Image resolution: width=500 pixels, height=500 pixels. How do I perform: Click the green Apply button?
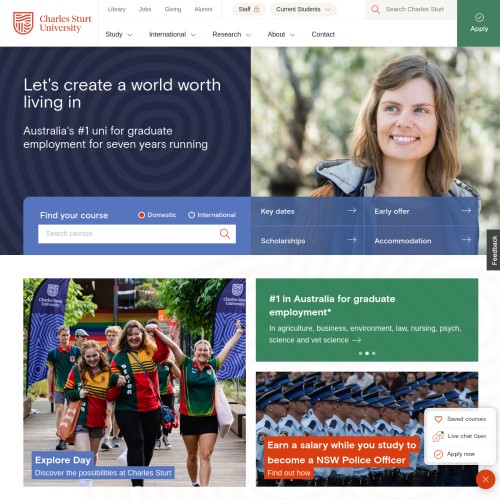tap(479, 23)
